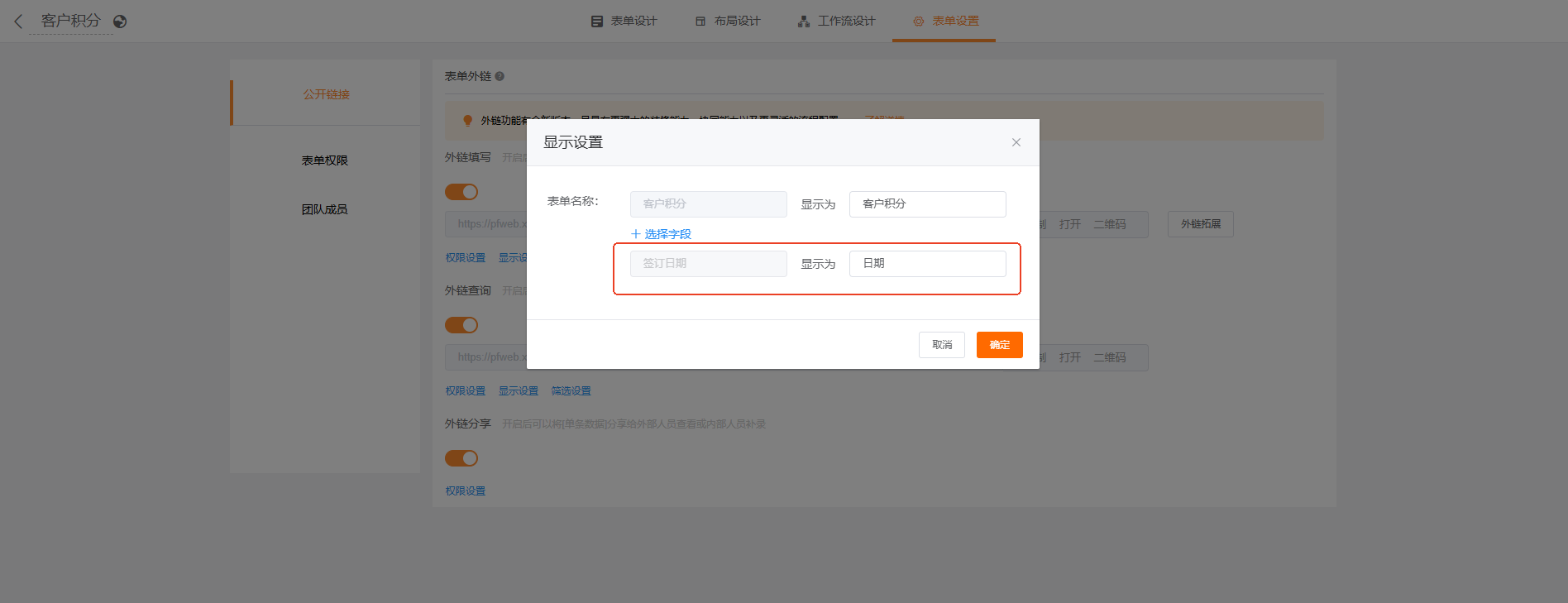The image size is (1568, 603).
Task: Switch to the 布局设计 tab
Action: point(727,22)
